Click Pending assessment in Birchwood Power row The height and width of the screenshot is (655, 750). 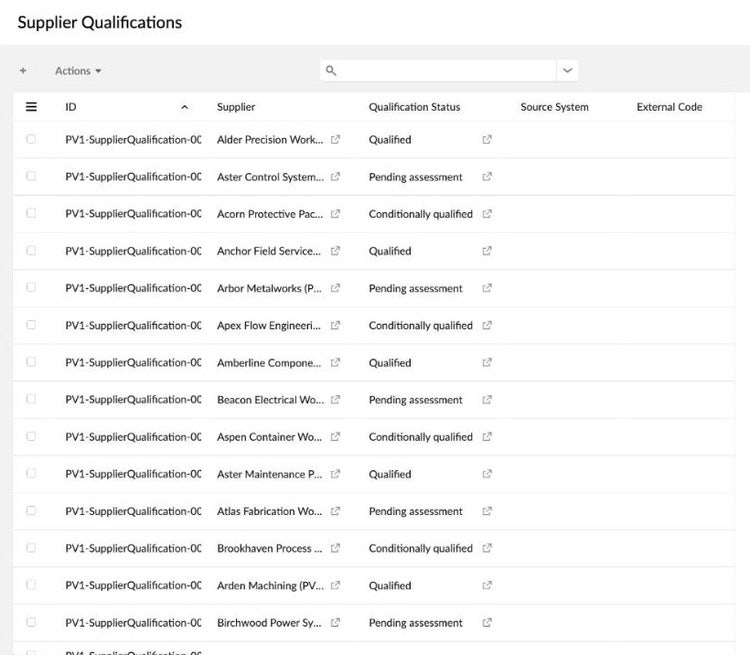tap(415, 623)
